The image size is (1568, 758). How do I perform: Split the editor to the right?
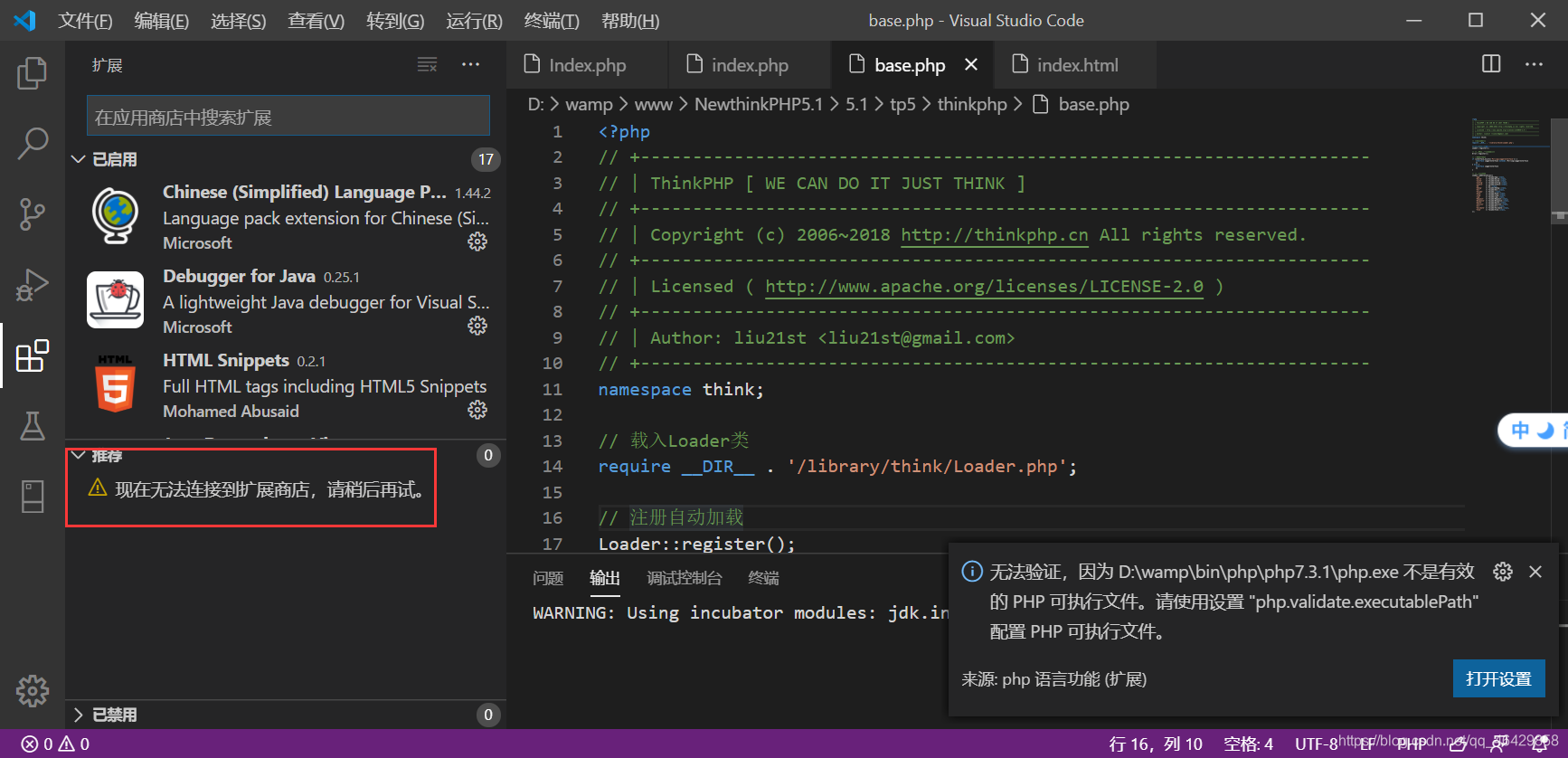(1491, 64)
